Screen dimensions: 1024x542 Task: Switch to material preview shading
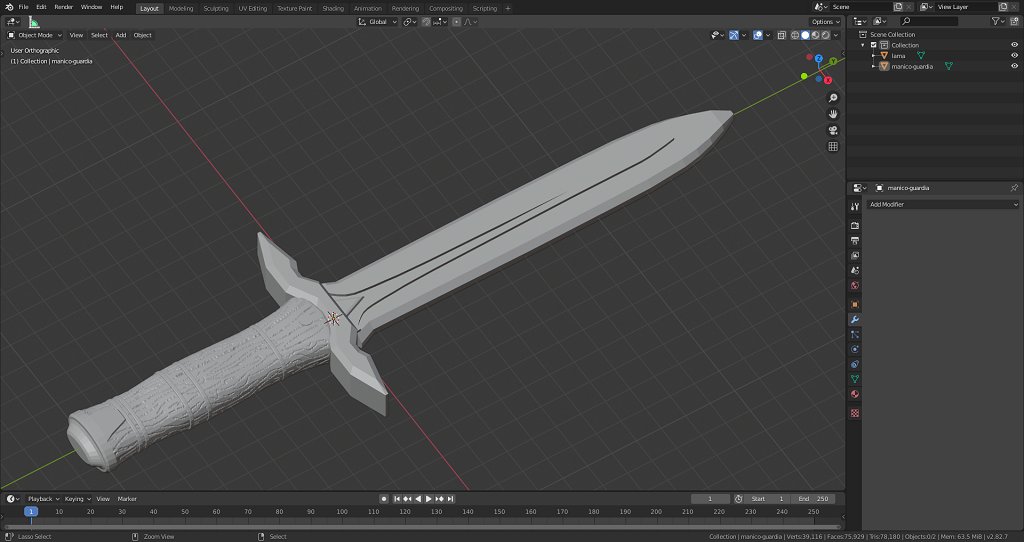(816, 35)
